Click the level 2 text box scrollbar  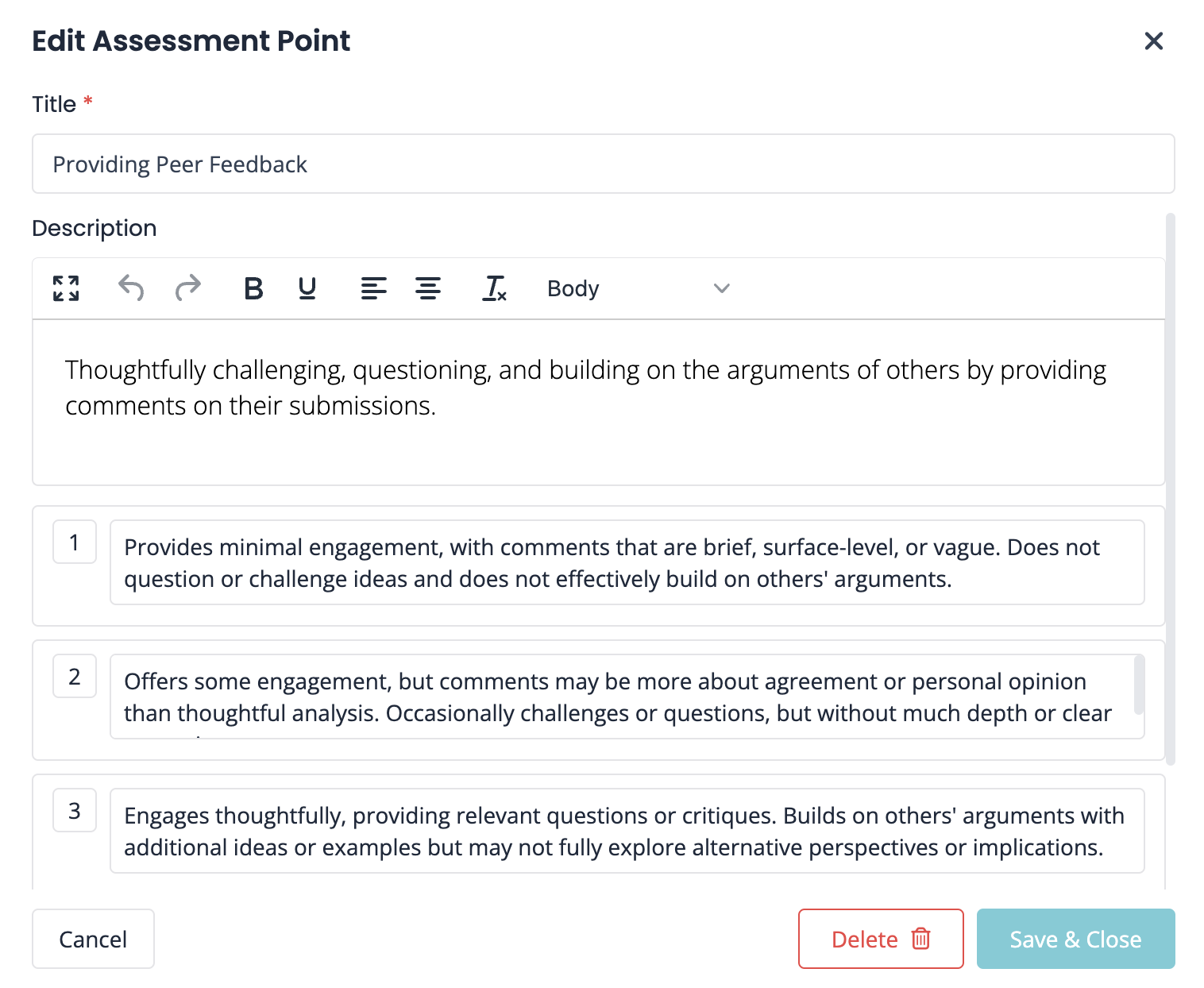click(1139, 685)
